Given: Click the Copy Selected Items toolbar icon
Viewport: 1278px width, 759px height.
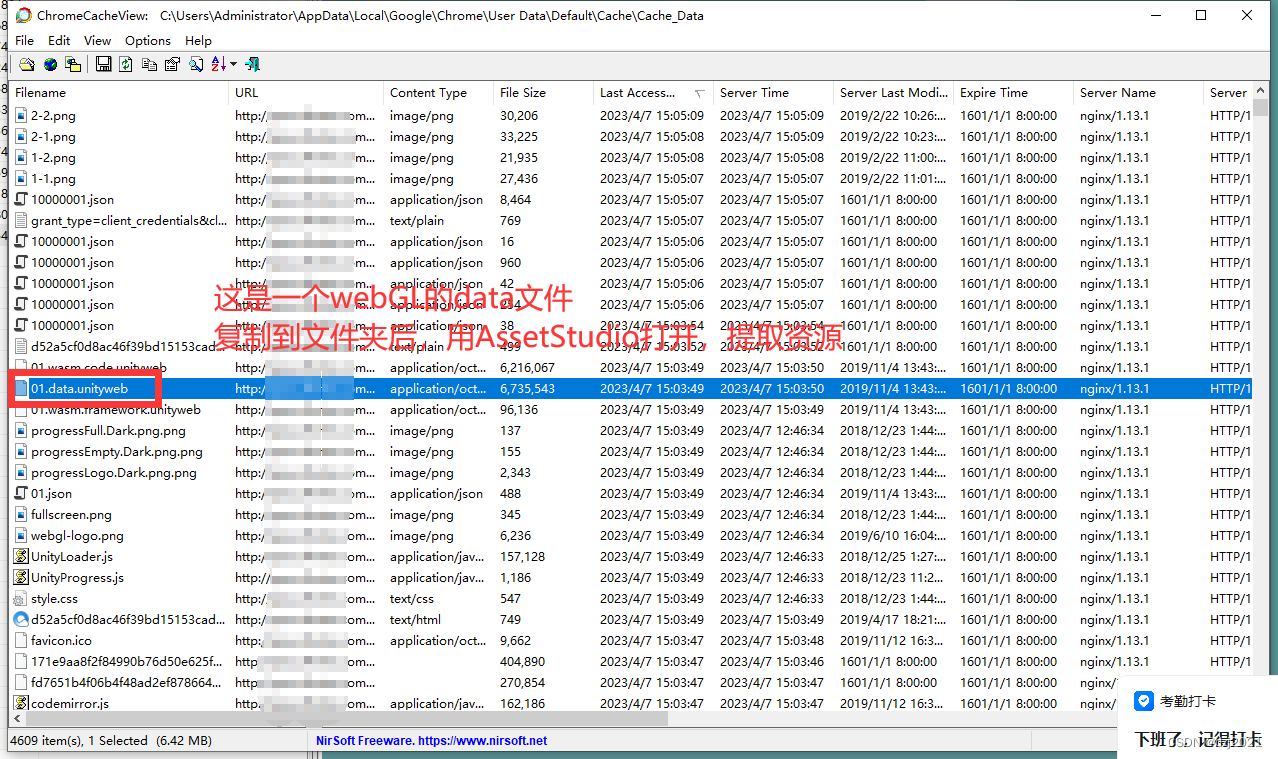Looking at the screenshot, I should 149,64.
